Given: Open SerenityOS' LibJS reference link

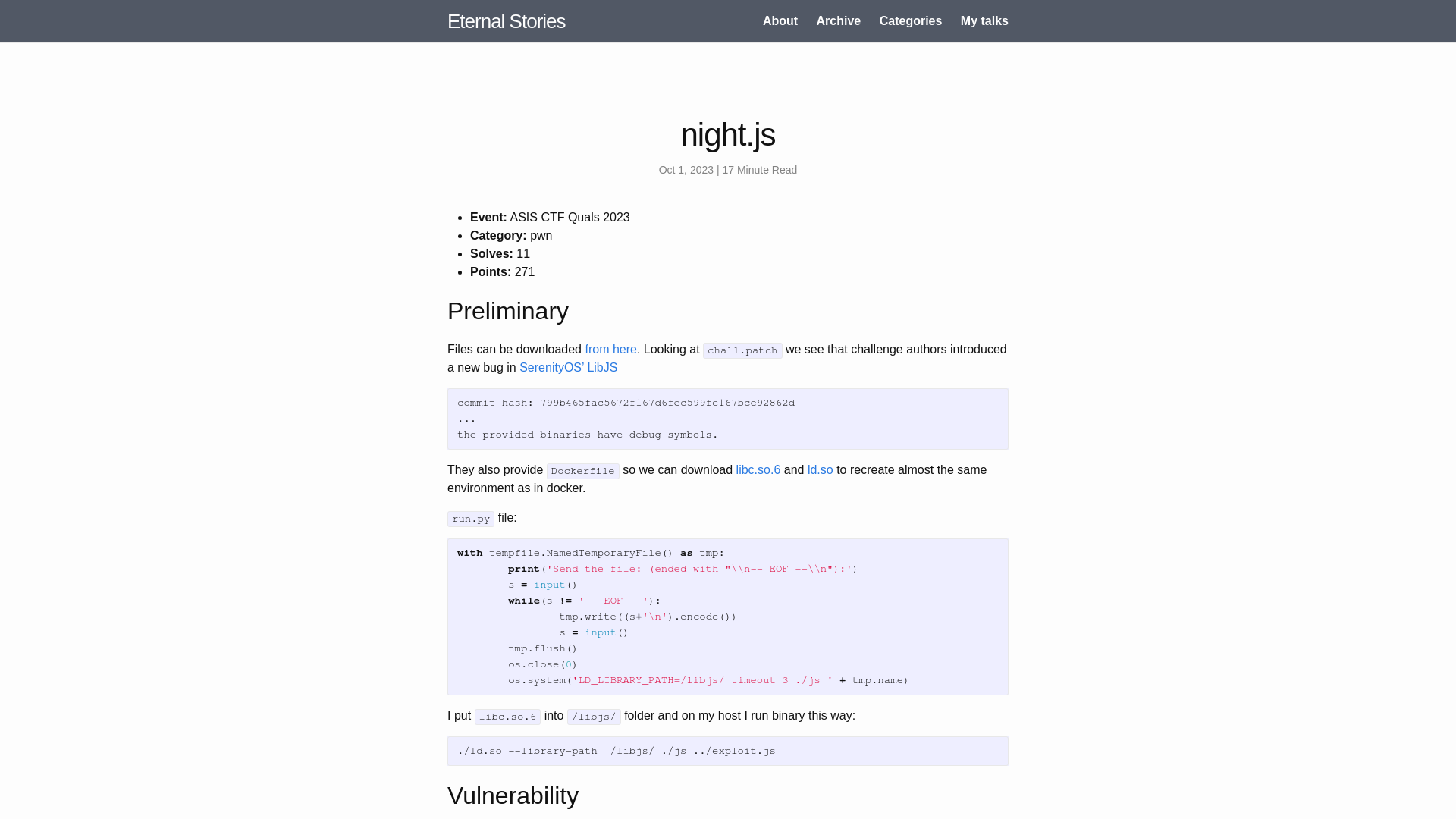Looking at the screenshot, I should [568, 367].
